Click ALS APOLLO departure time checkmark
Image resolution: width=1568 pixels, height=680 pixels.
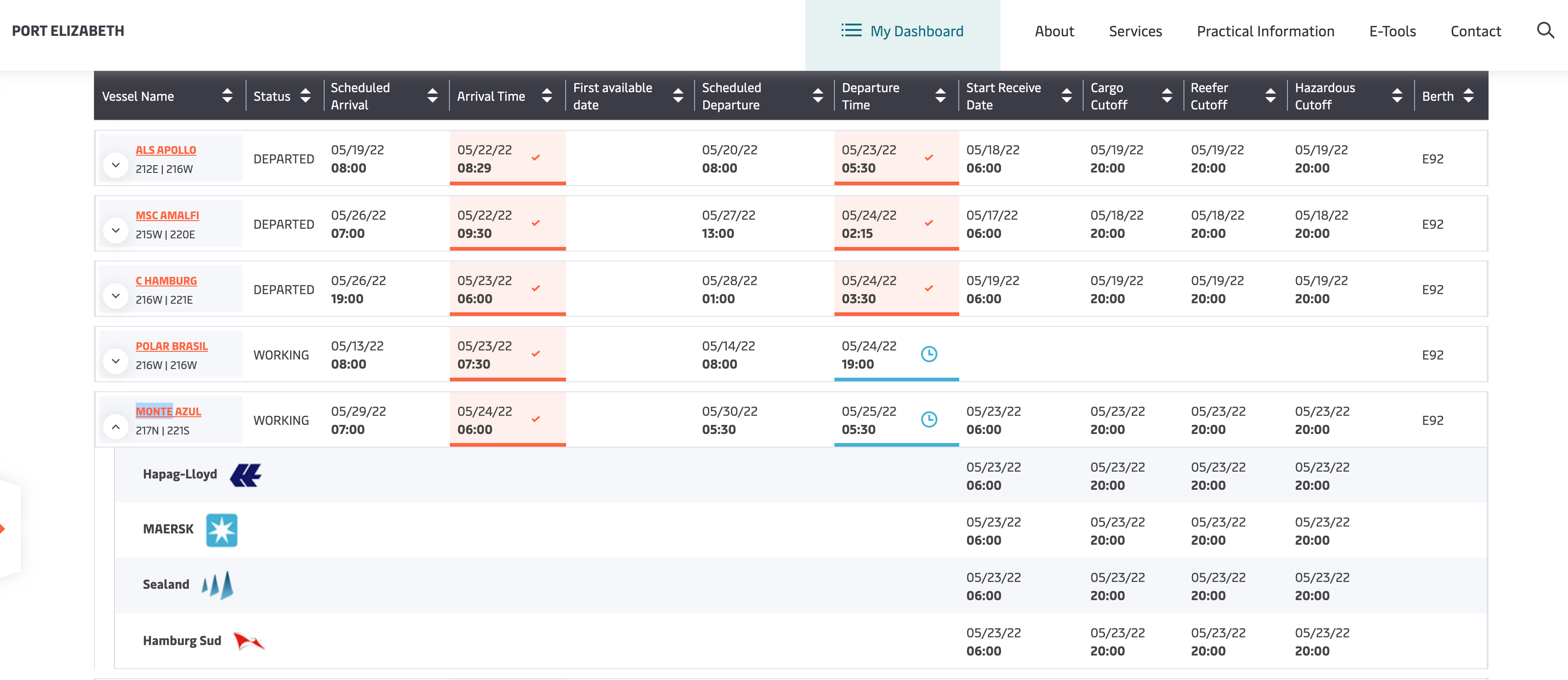929,158
